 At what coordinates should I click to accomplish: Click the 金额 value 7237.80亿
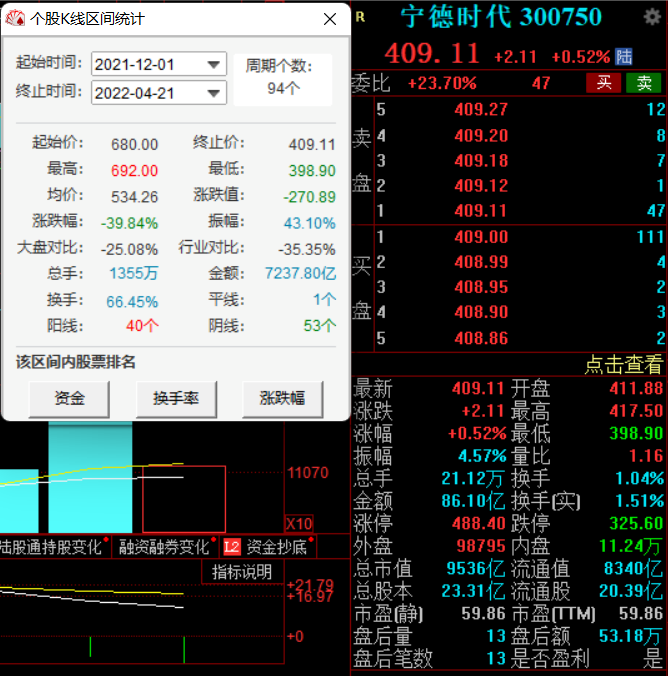coord(301,273)
